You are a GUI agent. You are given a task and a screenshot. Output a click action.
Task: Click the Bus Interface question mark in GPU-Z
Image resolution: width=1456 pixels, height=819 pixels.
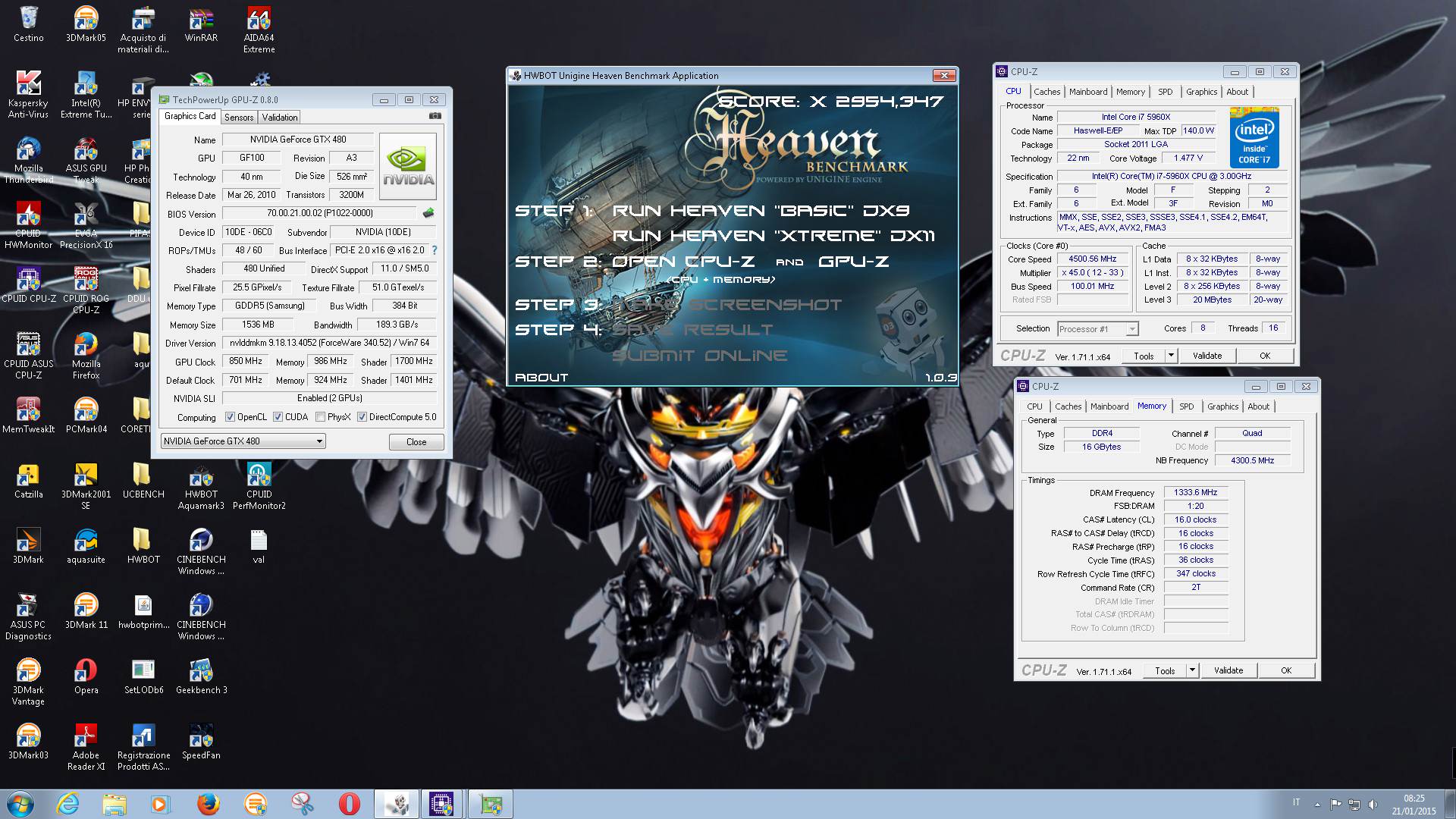(x=435, y=250)
